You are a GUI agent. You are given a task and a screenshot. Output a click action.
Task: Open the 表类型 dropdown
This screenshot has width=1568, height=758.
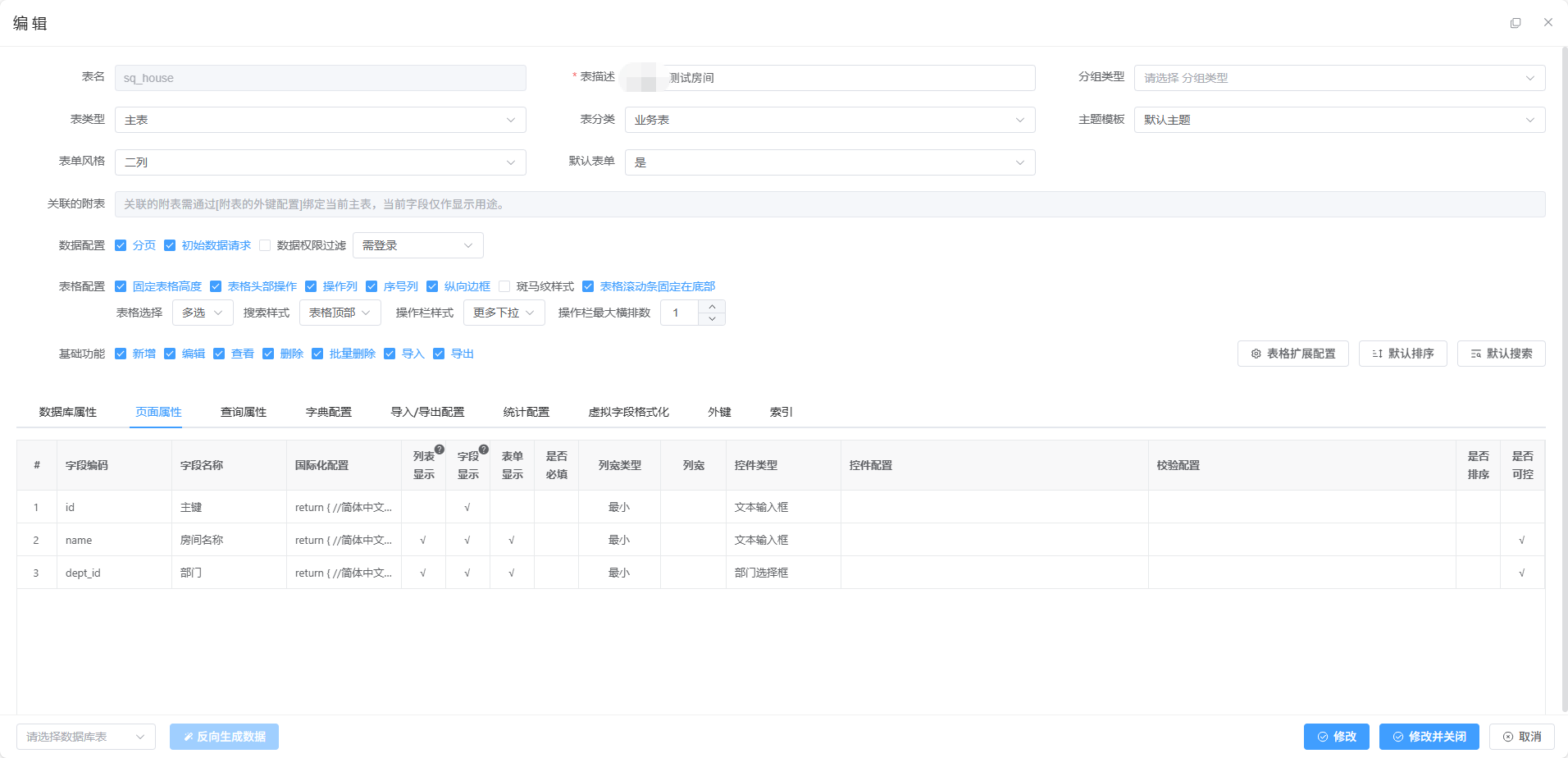(x=321, y=120)
